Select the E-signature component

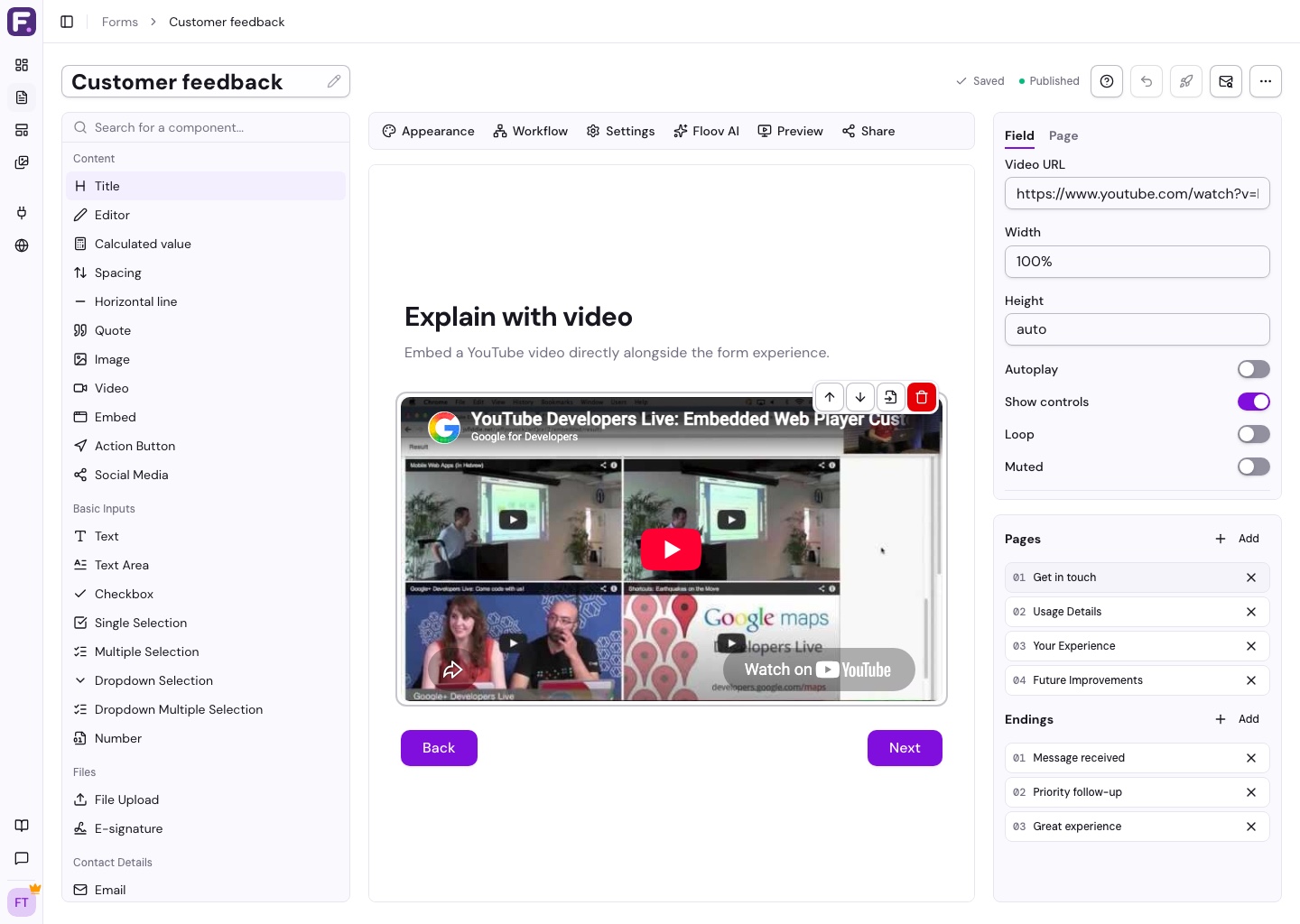(x=206, y=828)
